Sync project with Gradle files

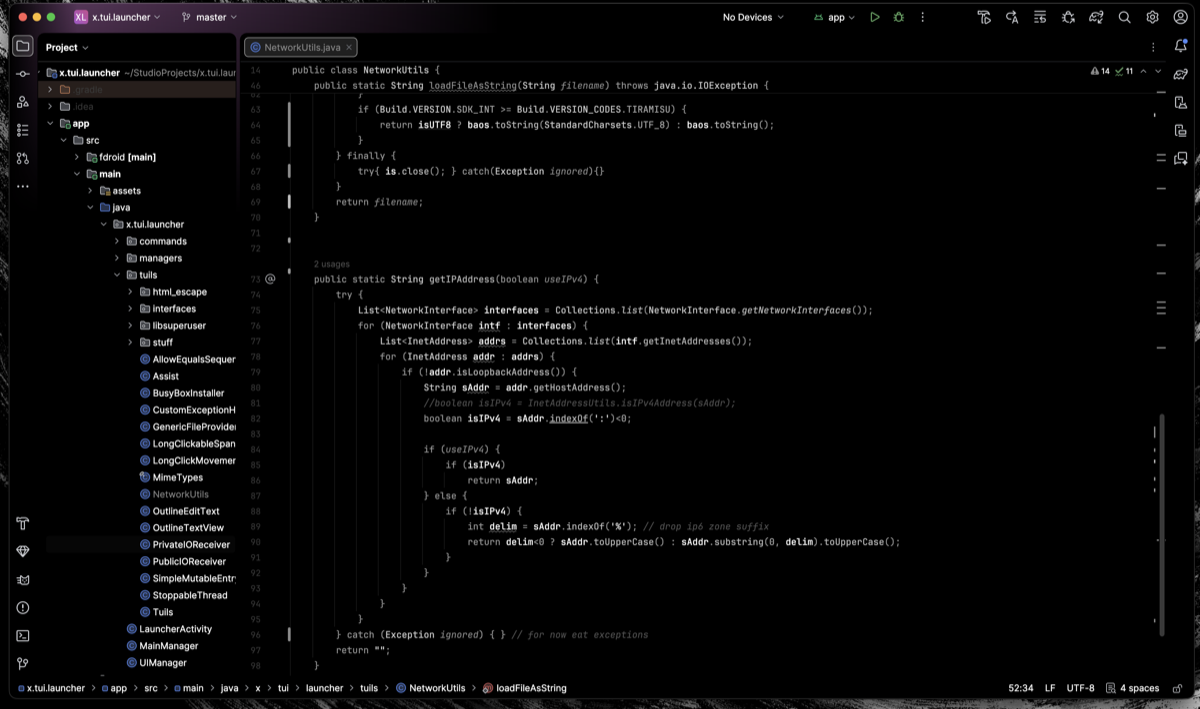1096,17
